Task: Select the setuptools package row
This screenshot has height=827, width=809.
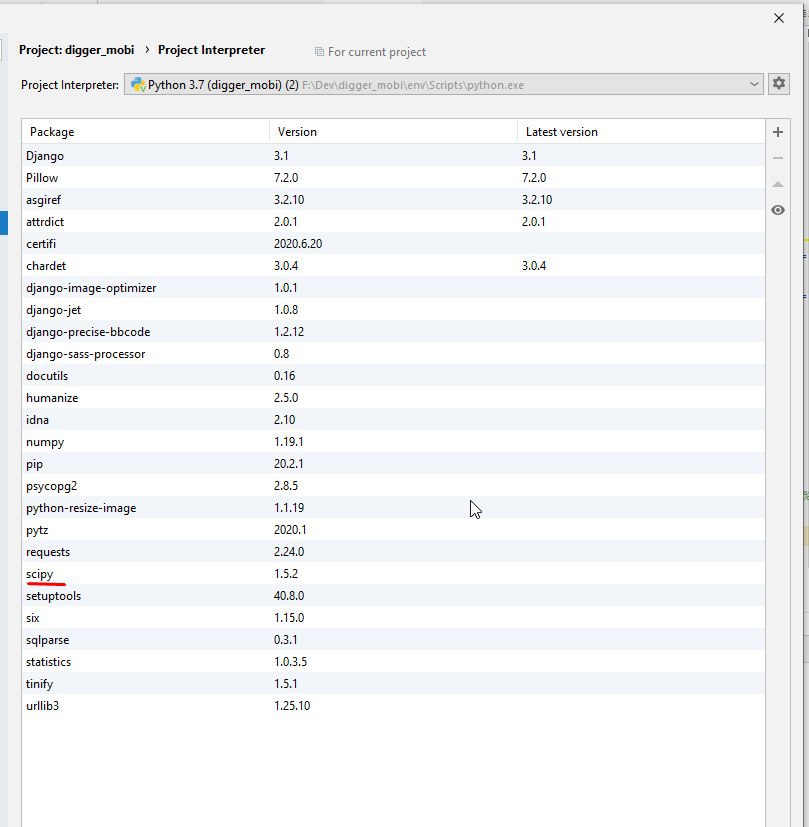Action: pos(393,596)
